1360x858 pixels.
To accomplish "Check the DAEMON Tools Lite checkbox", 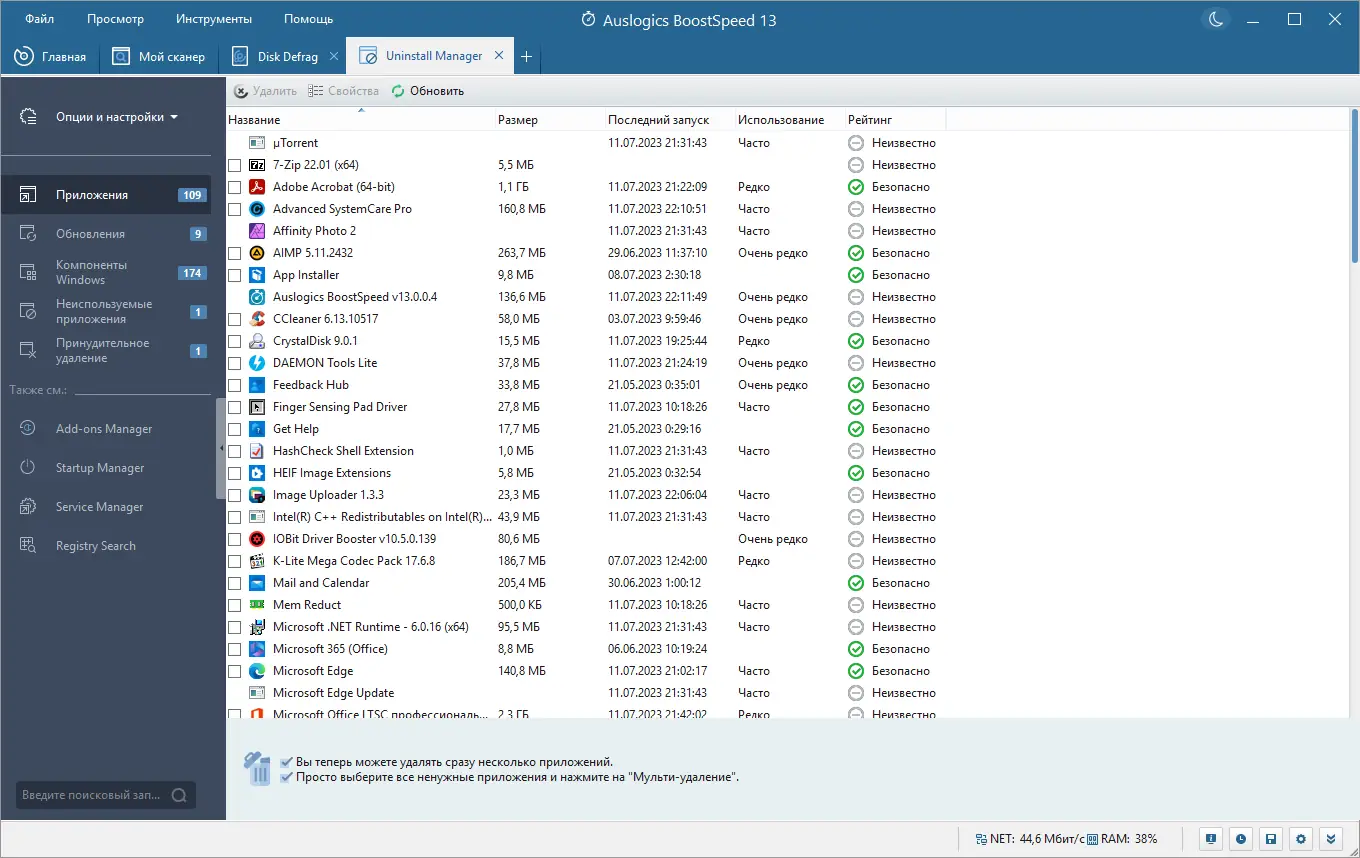I will click(x=235, y=363).
